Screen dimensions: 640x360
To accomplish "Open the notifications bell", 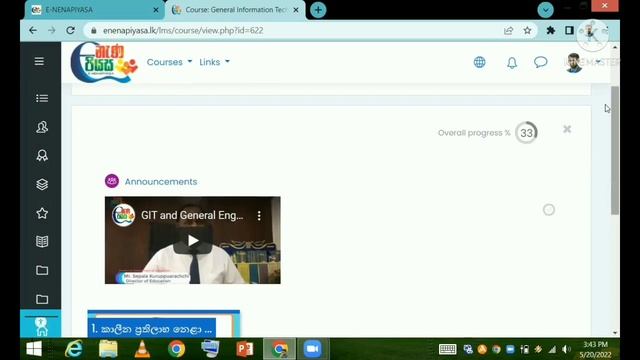I will pyautogui.click(x=512, y=62).
